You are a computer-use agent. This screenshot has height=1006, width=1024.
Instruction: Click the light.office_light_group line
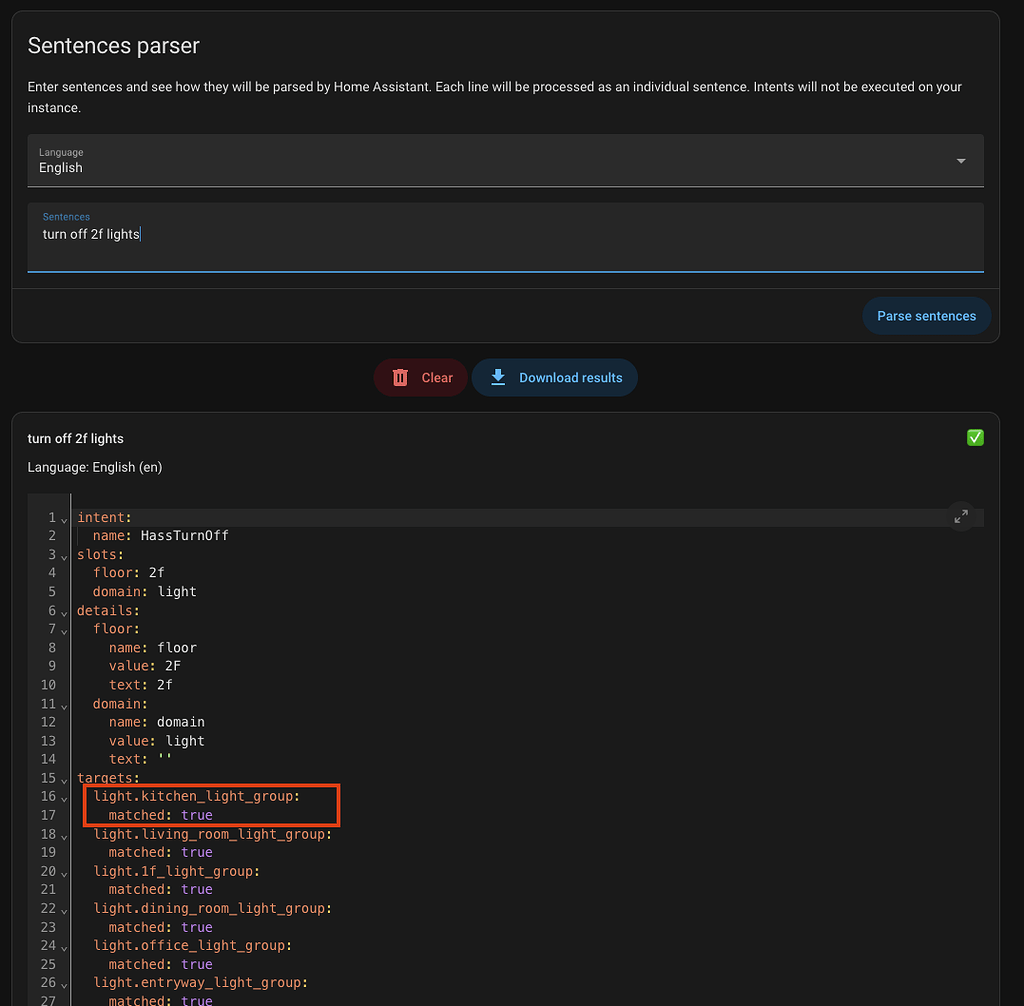[x=192, y=945]
